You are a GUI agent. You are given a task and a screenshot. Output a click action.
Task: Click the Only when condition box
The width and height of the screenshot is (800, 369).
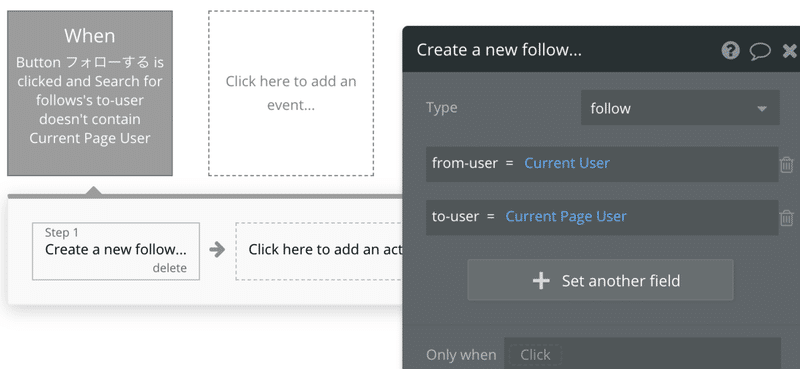(x=642, y=354)
